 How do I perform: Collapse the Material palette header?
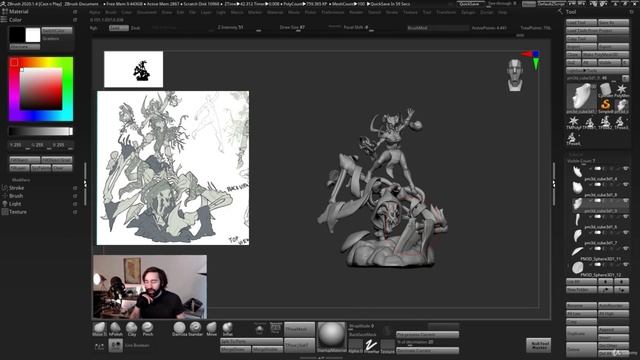[18, 11]
